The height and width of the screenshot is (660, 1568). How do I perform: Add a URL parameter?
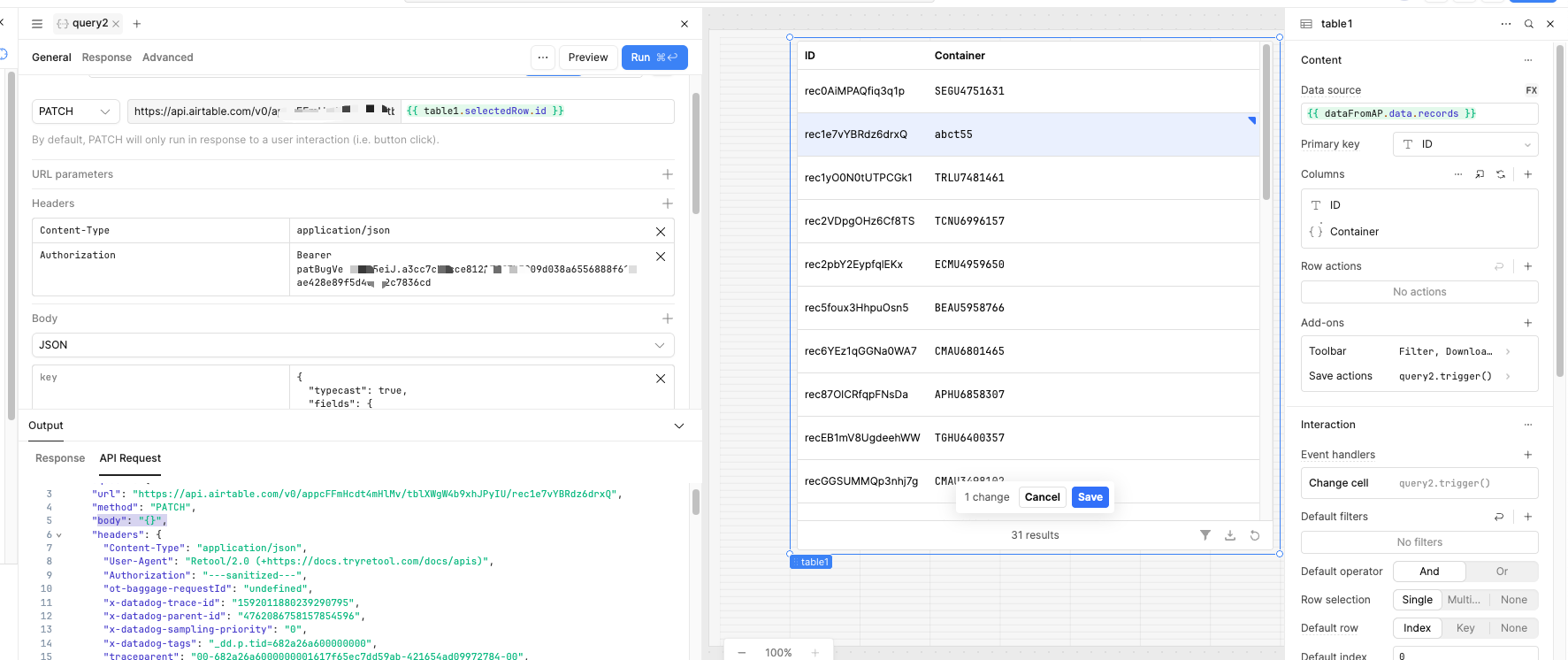[668, 174]
